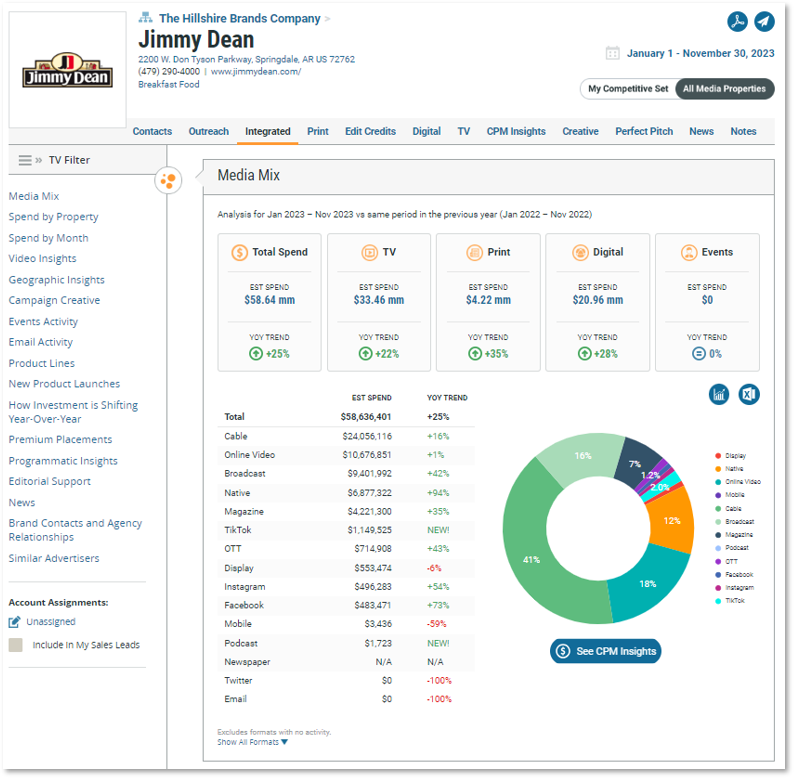Go to Spend by Month in sidebar
This screenshot has height=778, width=794.
point(48,238)
